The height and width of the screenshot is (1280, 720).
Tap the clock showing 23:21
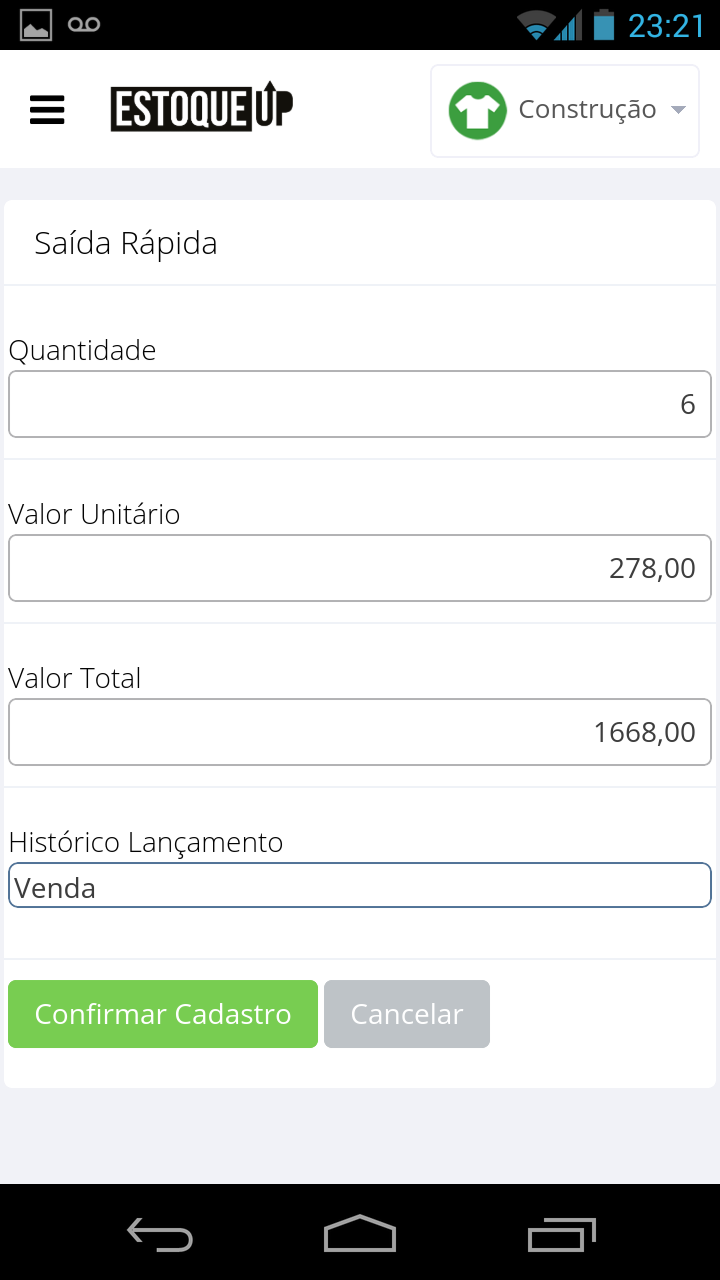point(667,25)
